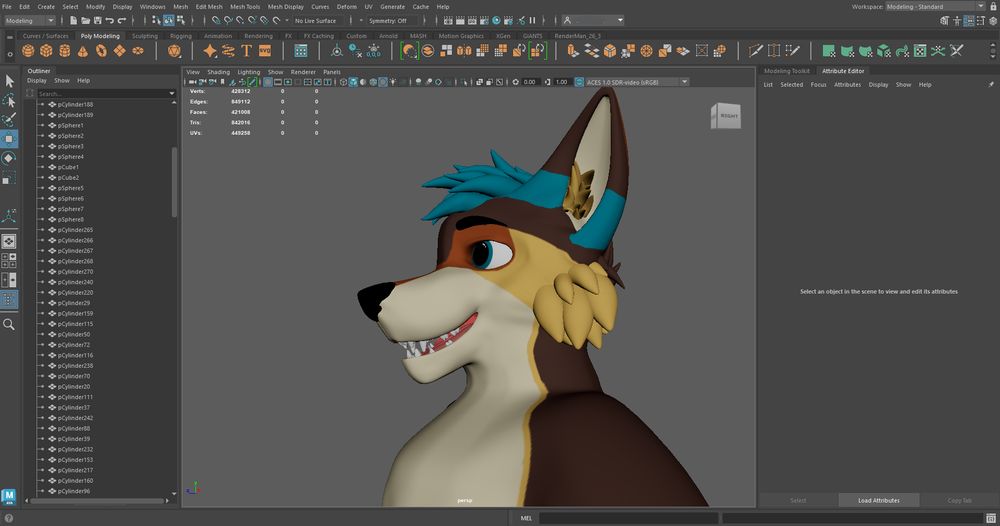1000x526 pixels.
Task: Expand the pSphere1 node in Outliner
Action: [x=42, y=126]
